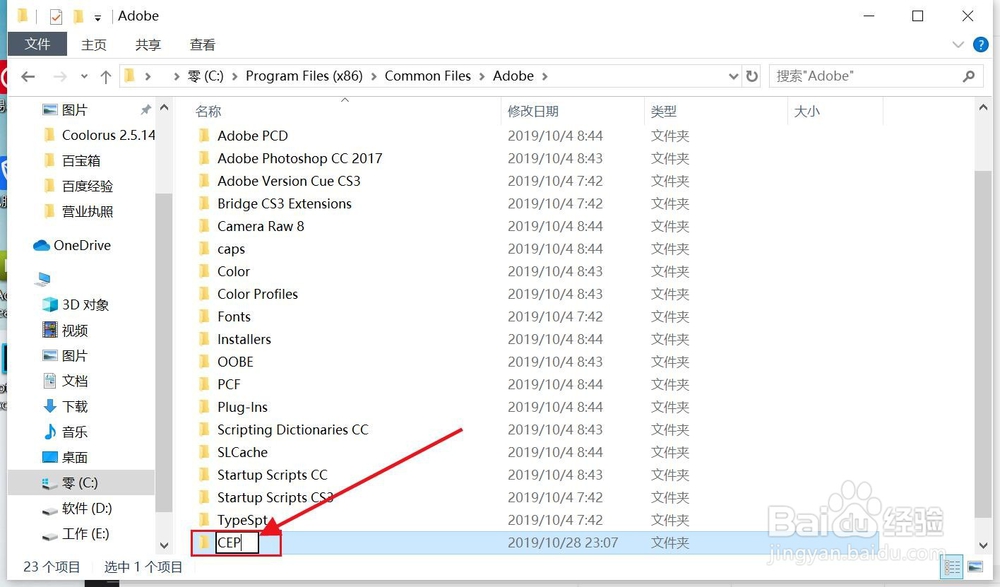Click This PC computer icon in sidebar
Image resolution: width=1000 pixels, height=587 pixels.
point(43,279)
